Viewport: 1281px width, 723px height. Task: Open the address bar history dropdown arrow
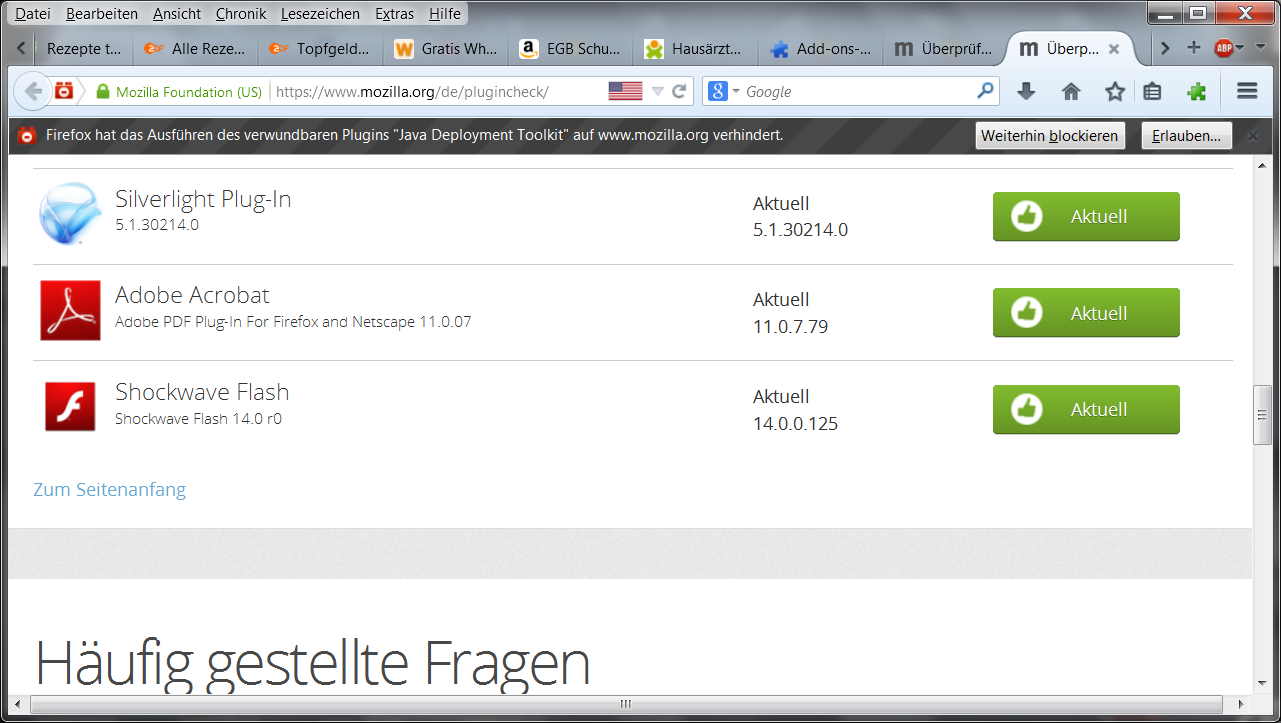657,92
